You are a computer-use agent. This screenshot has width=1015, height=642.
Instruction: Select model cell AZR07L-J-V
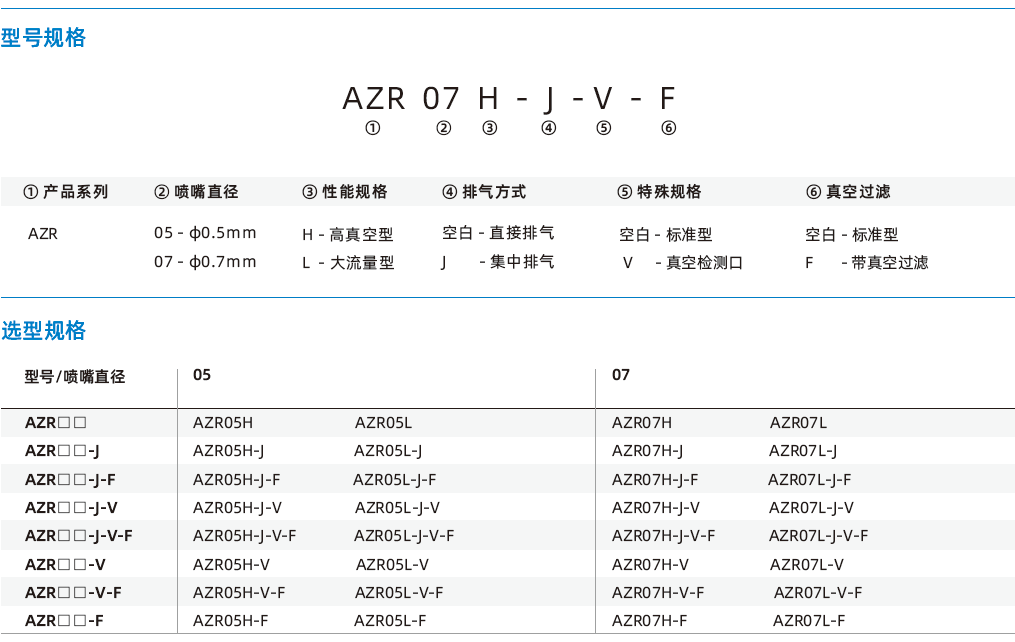point(811,508)
